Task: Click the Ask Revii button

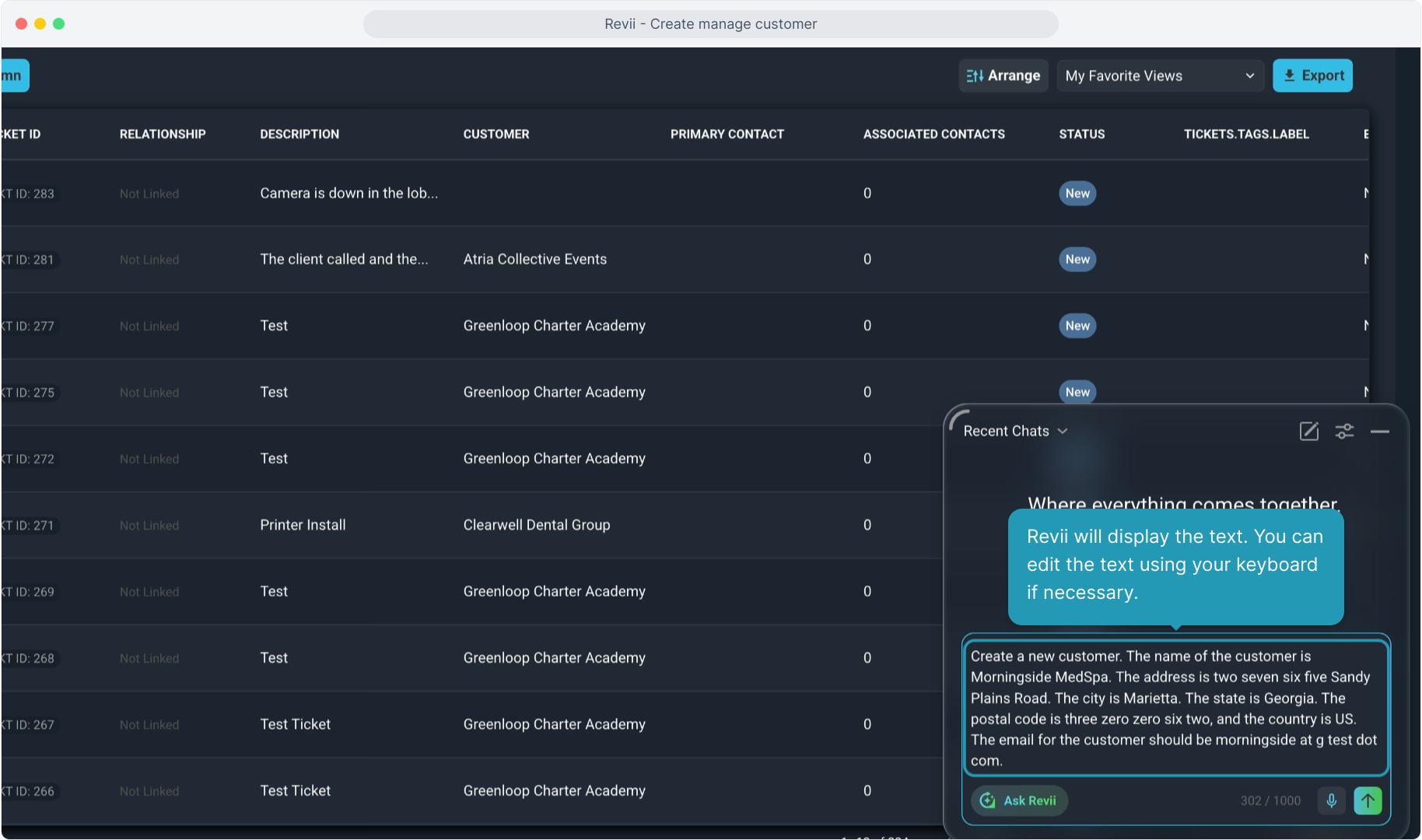Action: [x=1019, y=800]
